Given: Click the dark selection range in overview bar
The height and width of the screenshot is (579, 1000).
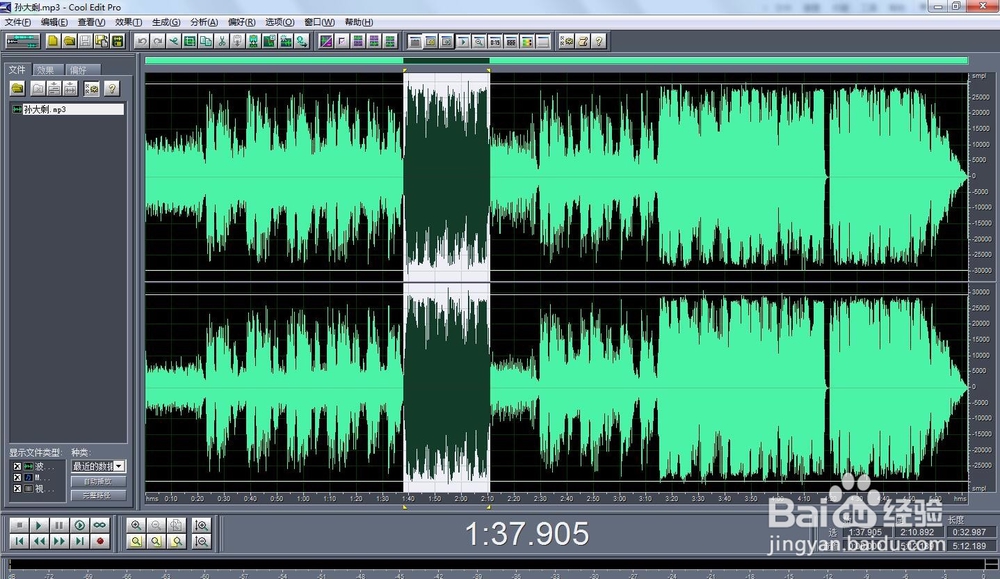Looking at the screenshot, I should coord(446,61).
